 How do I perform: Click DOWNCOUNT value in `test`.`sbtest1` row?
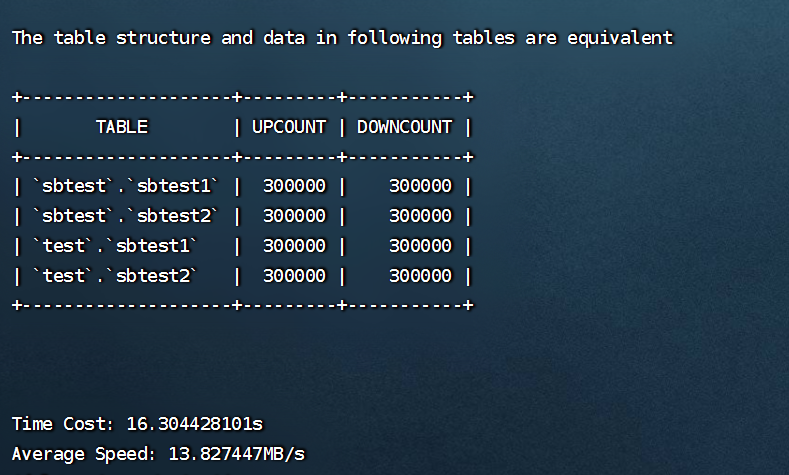(420, 246)
